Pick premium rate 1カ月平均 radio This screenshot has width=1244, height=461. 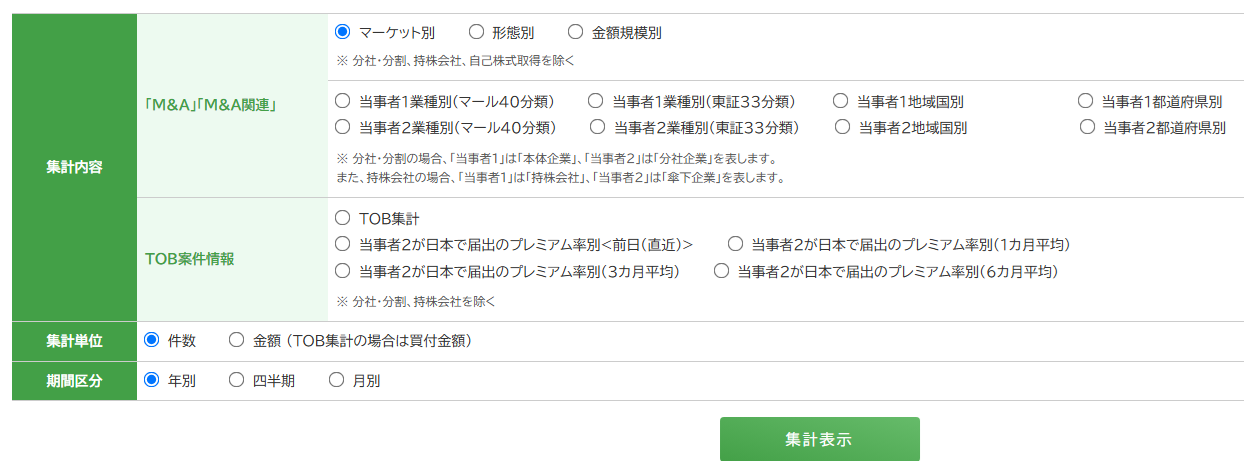pos(735,244)
